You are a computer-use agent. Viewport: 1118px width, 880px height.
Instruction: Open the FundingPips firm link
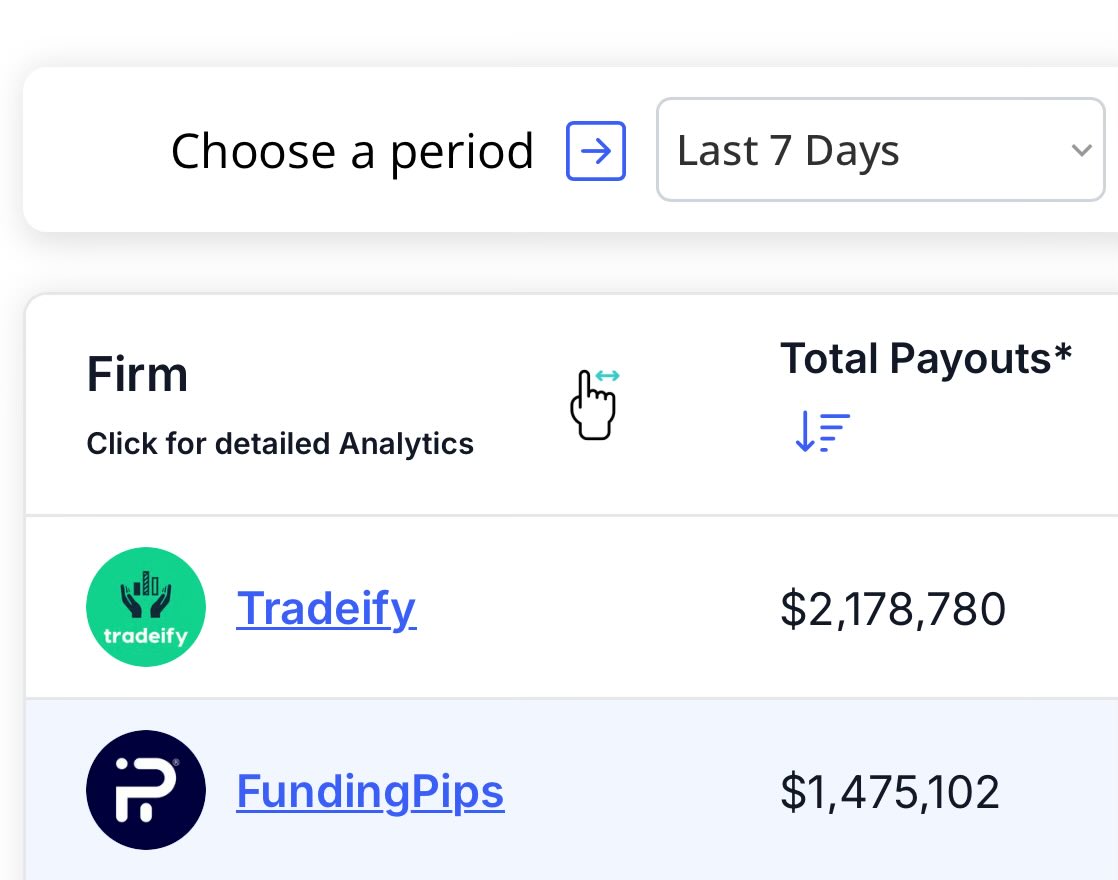pos(370,792)
